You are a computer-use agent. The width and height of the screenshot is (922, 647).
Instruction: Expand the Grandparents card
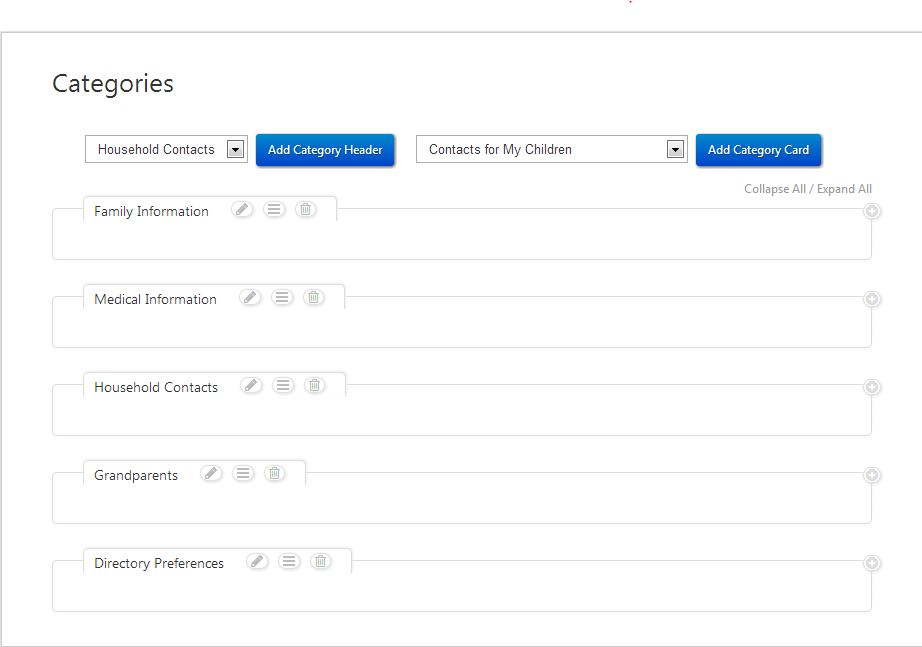(x=871, y=475)
